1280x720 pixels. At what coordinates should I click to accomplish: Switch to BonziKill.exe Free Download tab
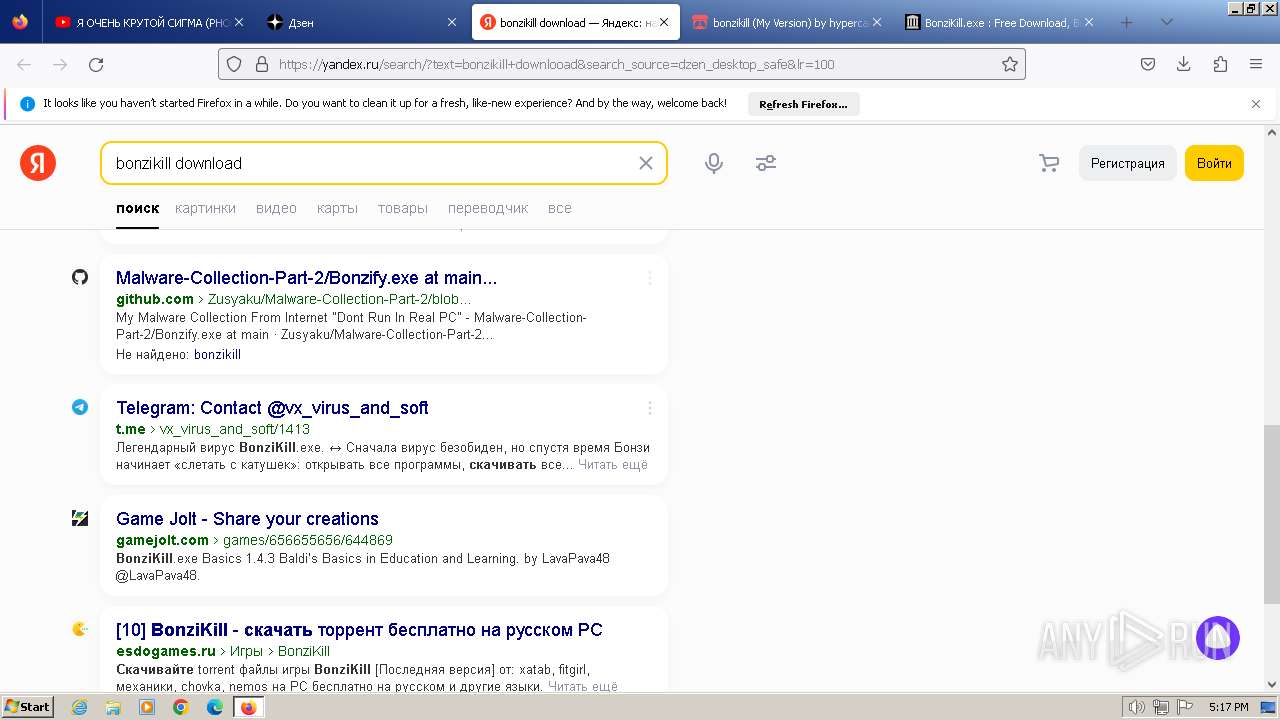[x=1000, y=22]
